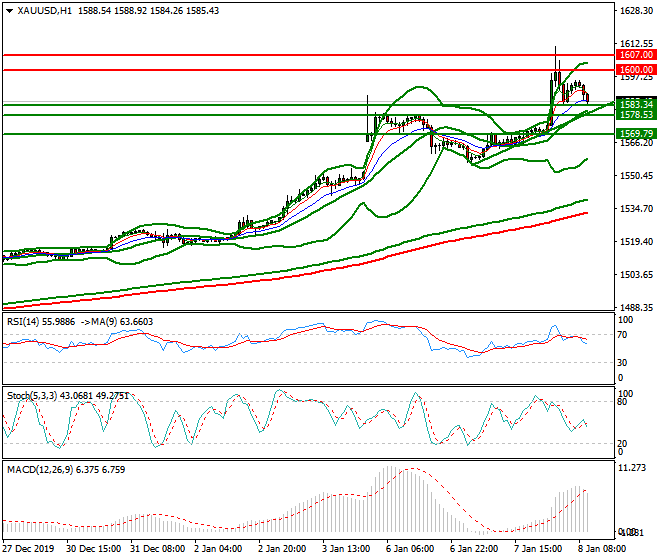The width and height of the screenshot is (660, 560).
Task: Select the 80 level on Stoch scale
Action: (x=622, y=402)
